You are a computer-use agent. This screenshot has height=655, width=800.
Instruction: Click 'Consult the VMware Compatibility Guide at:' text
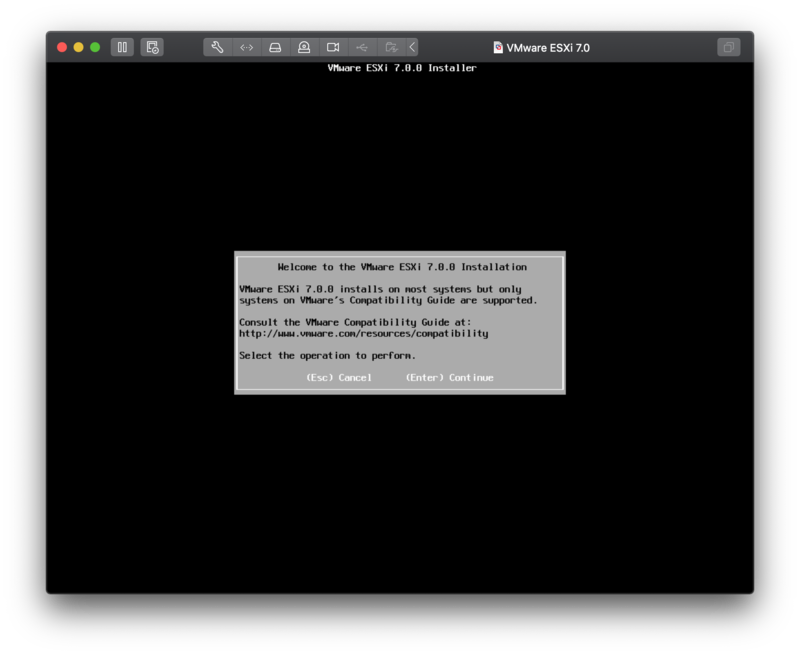click(355, 322)
